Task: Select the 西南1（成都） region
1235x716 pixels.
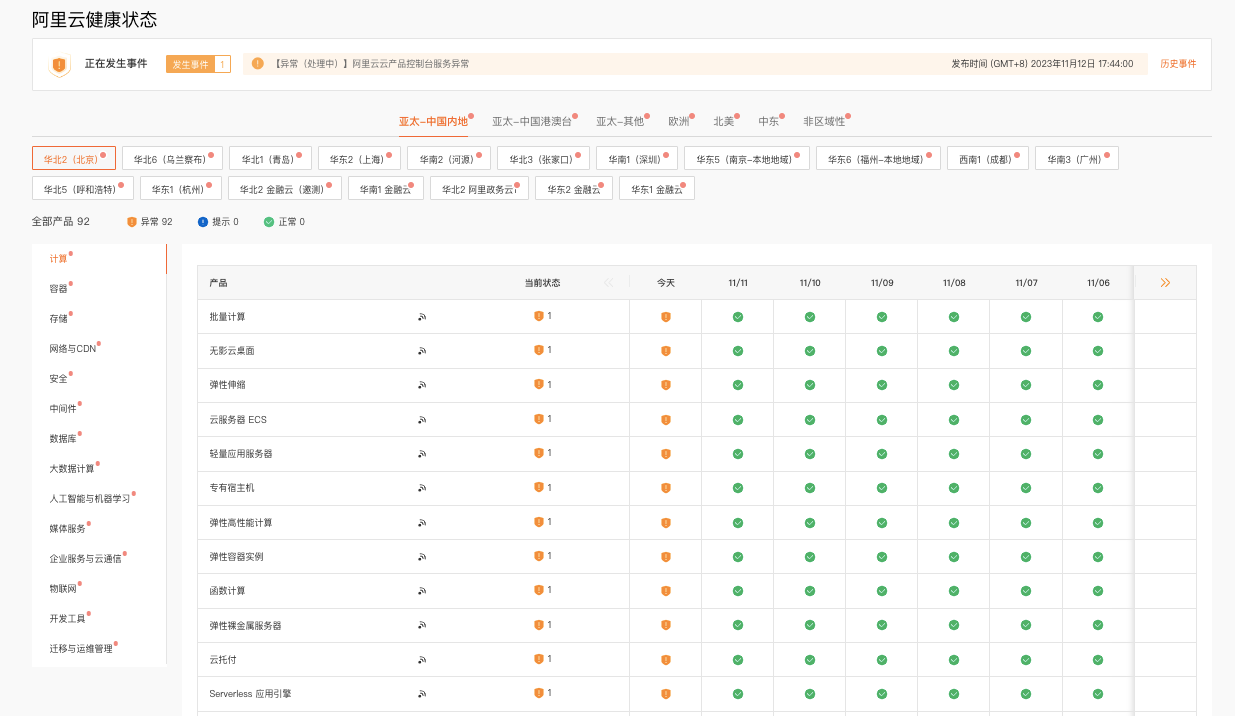Action: coord(988,159)
